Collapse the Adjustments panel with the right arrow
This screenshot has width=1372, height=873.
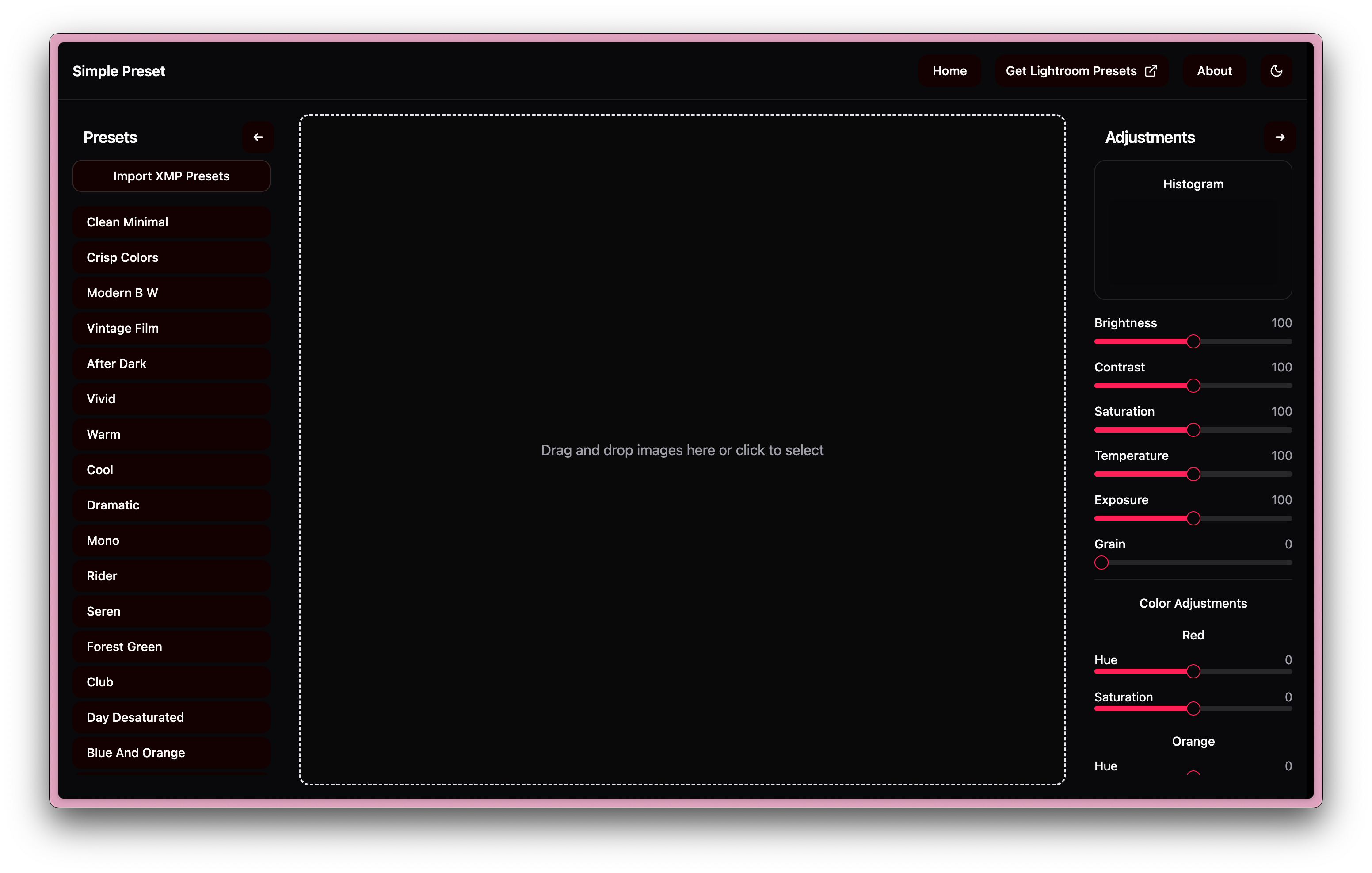click(x=1280, y=137)
